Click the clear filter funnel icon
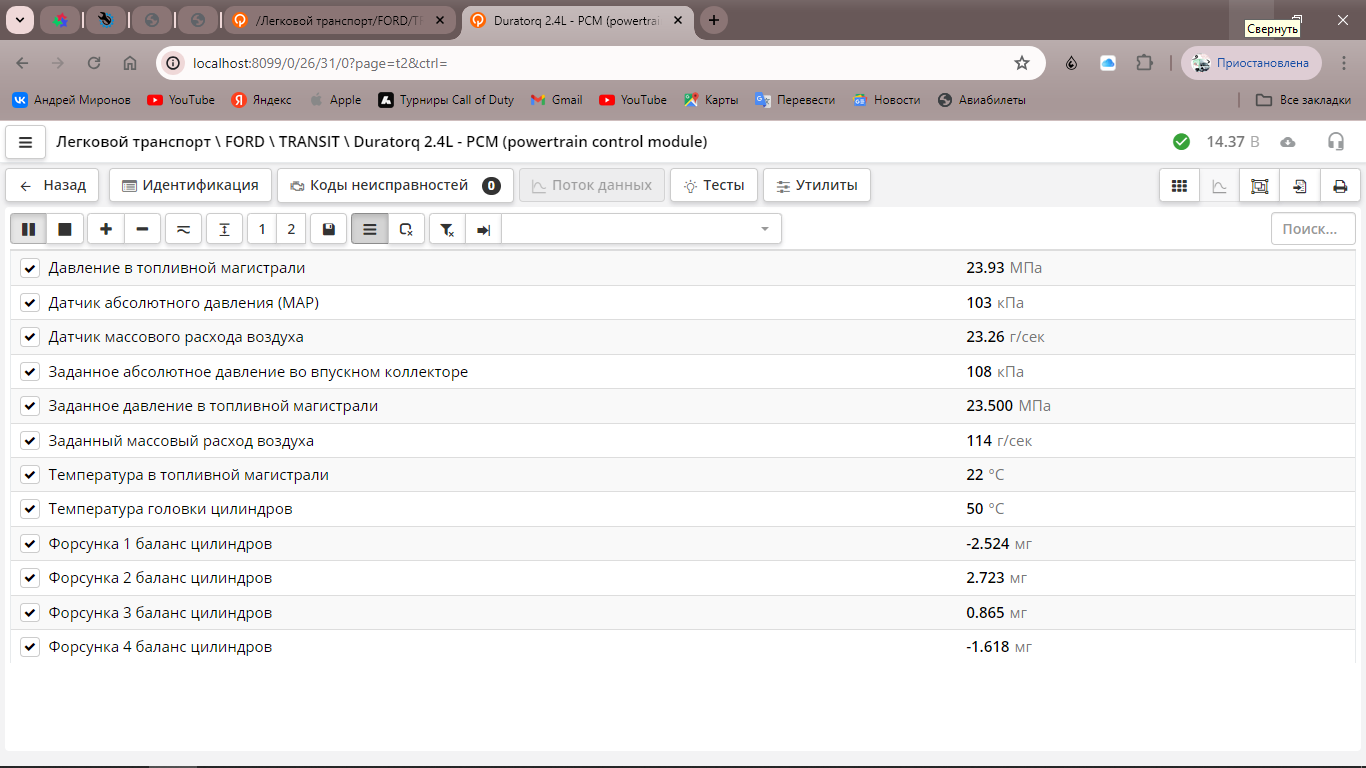 tap(447, 229)
